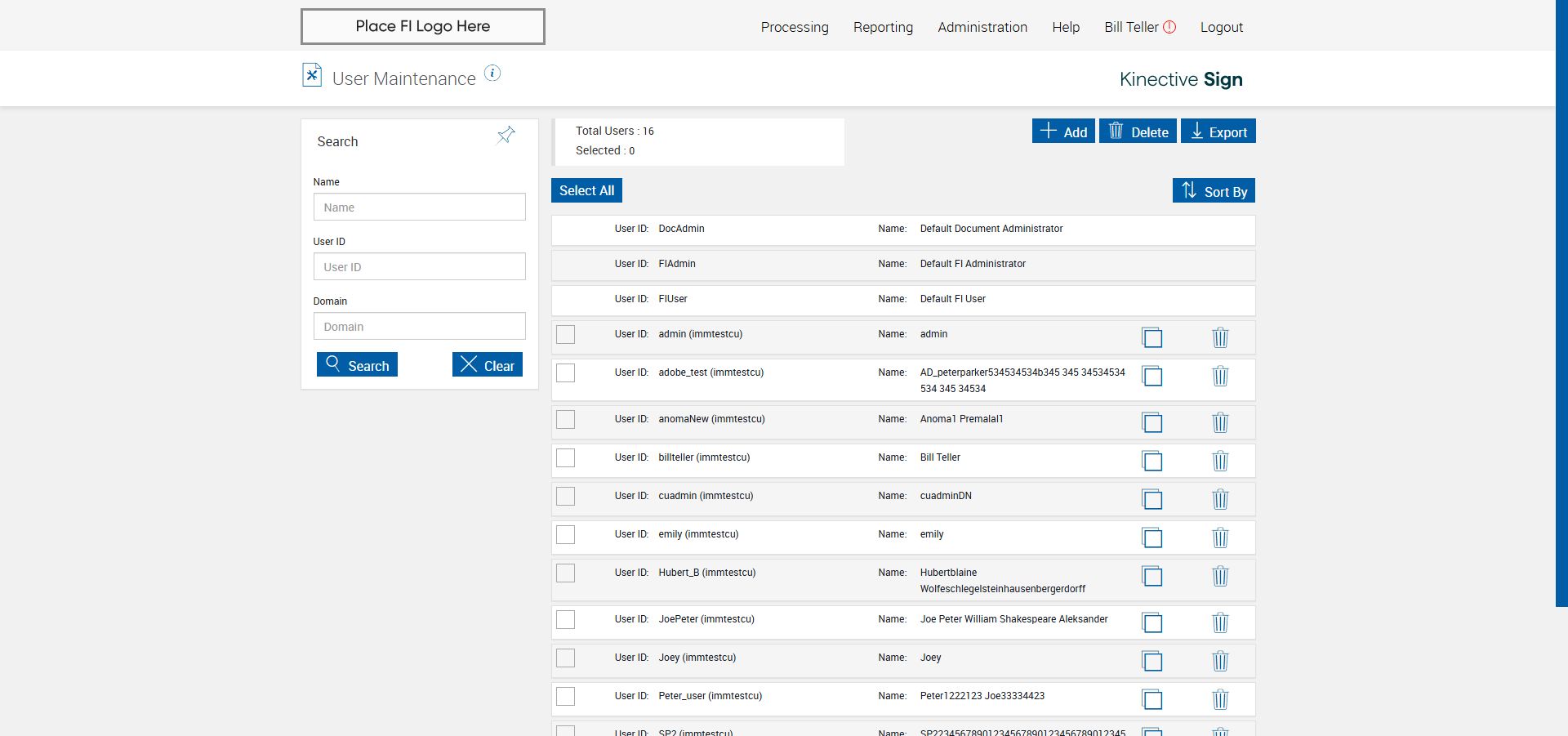
Task: Click the User Maintenance info icon
Action: (x=492, y=73)
